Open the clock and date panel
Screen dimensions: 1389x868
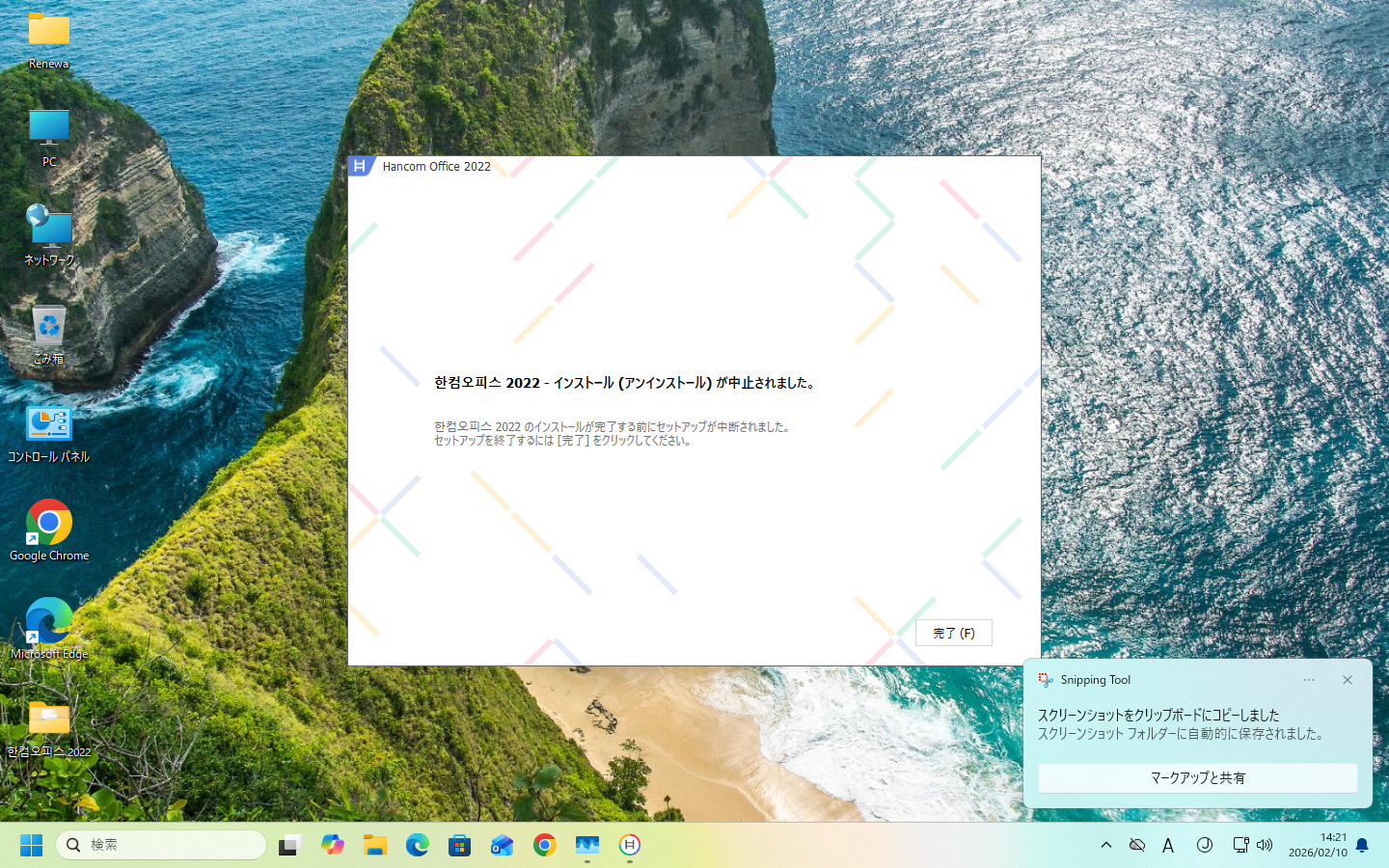pos(1318,845)
